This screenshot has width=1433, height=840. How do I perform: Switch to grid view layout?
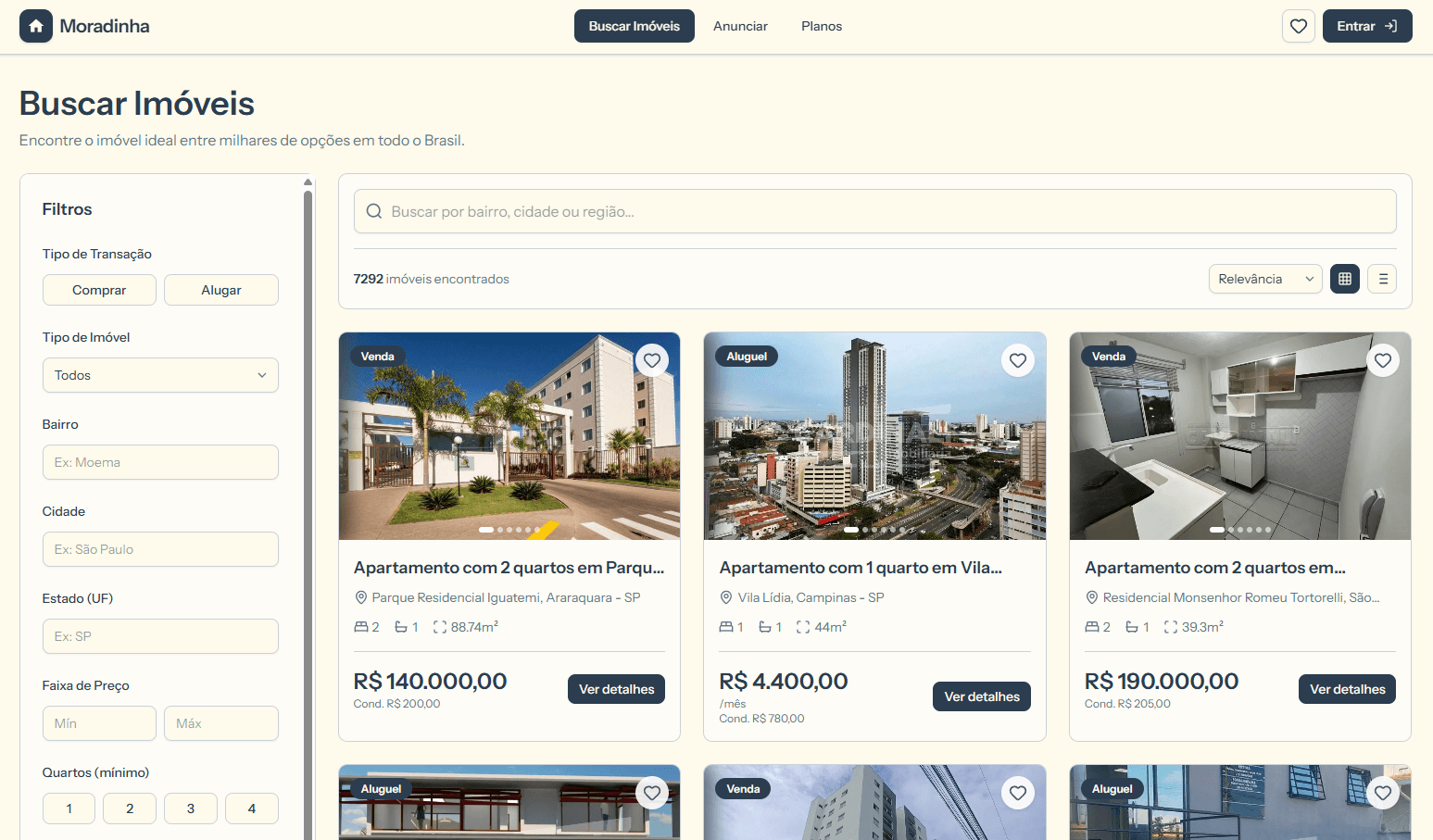click(1345, 279)
